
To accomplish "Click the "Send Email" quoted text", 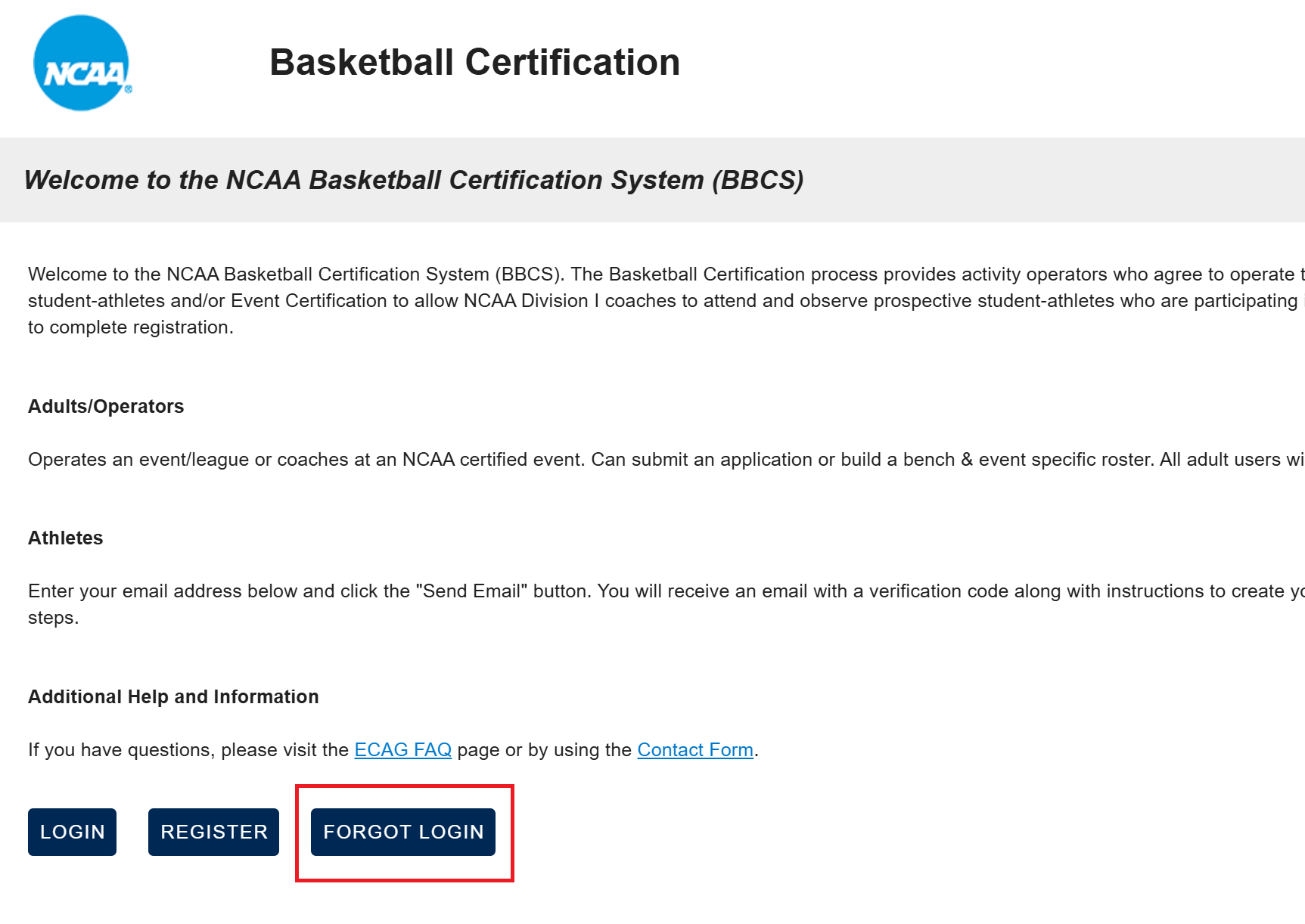I will click(471, 591).
